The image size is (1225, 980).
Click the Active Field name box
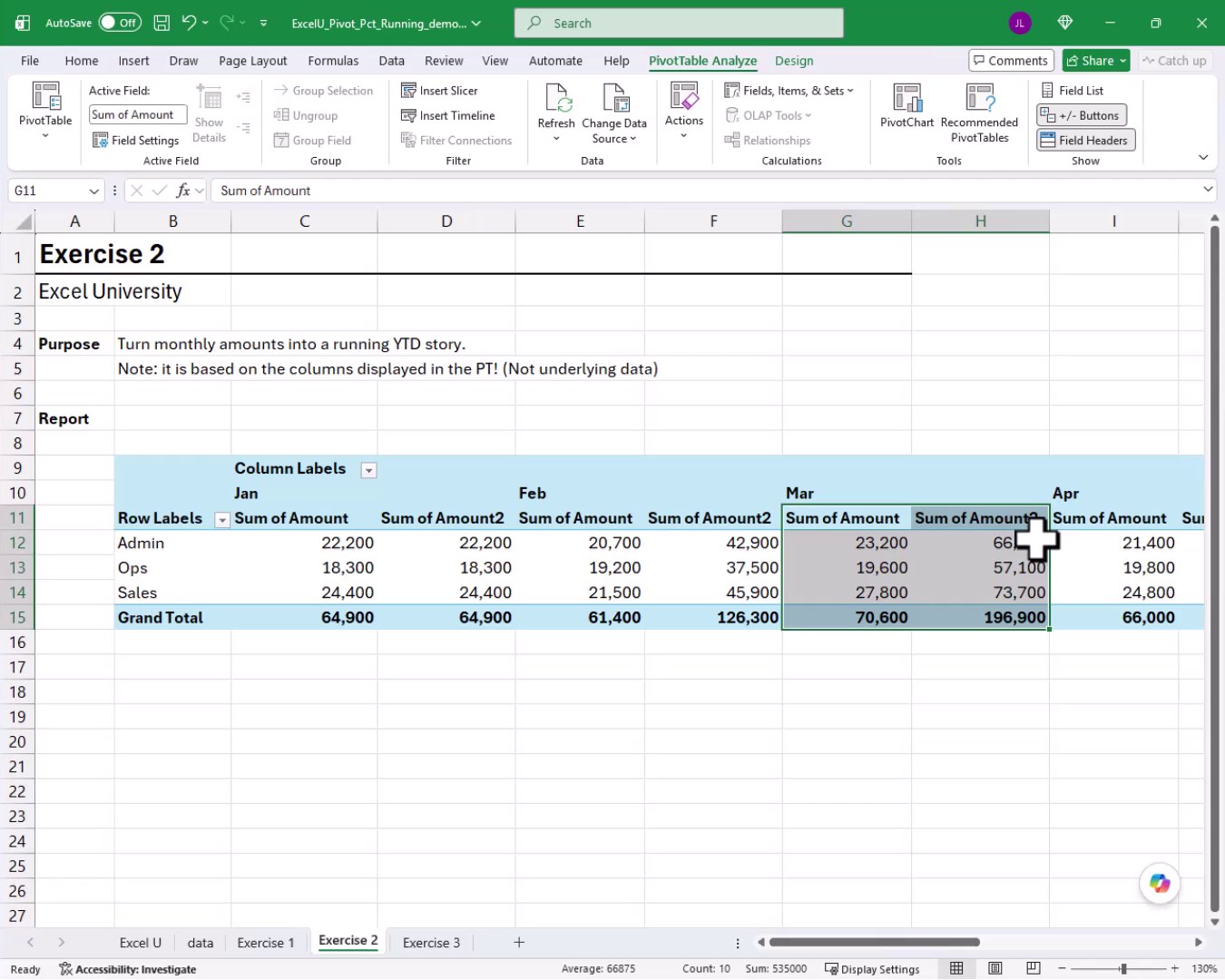pos(138,115)
